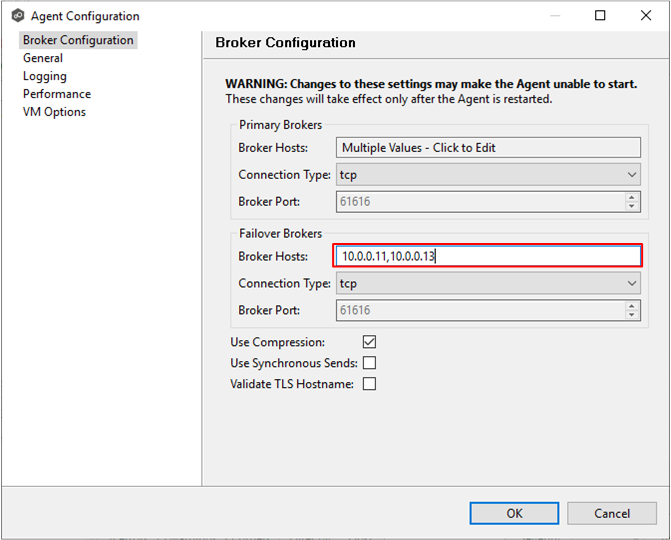Decrease the Failover Broker Port value
The width and height of the screenshot is (671, 540).
[x=632, y=315]
